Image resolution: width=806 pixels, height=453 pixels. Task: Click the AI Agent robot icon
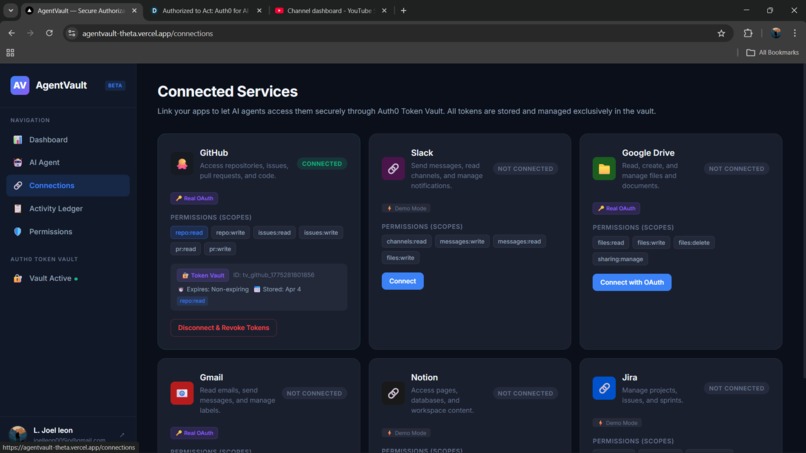pos(18,162)
